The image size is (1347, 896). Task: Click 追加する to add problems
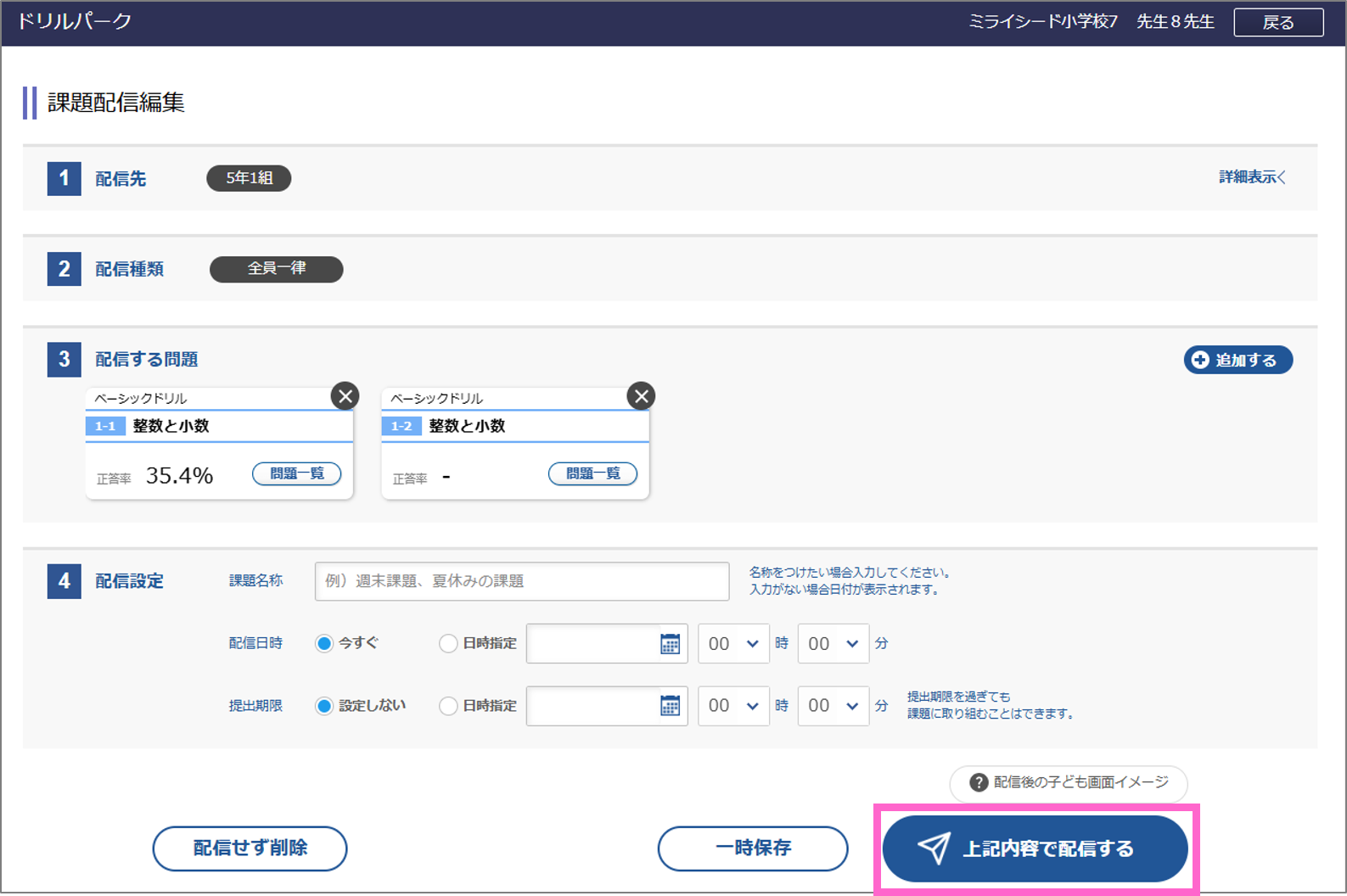tap(1238, 360)
